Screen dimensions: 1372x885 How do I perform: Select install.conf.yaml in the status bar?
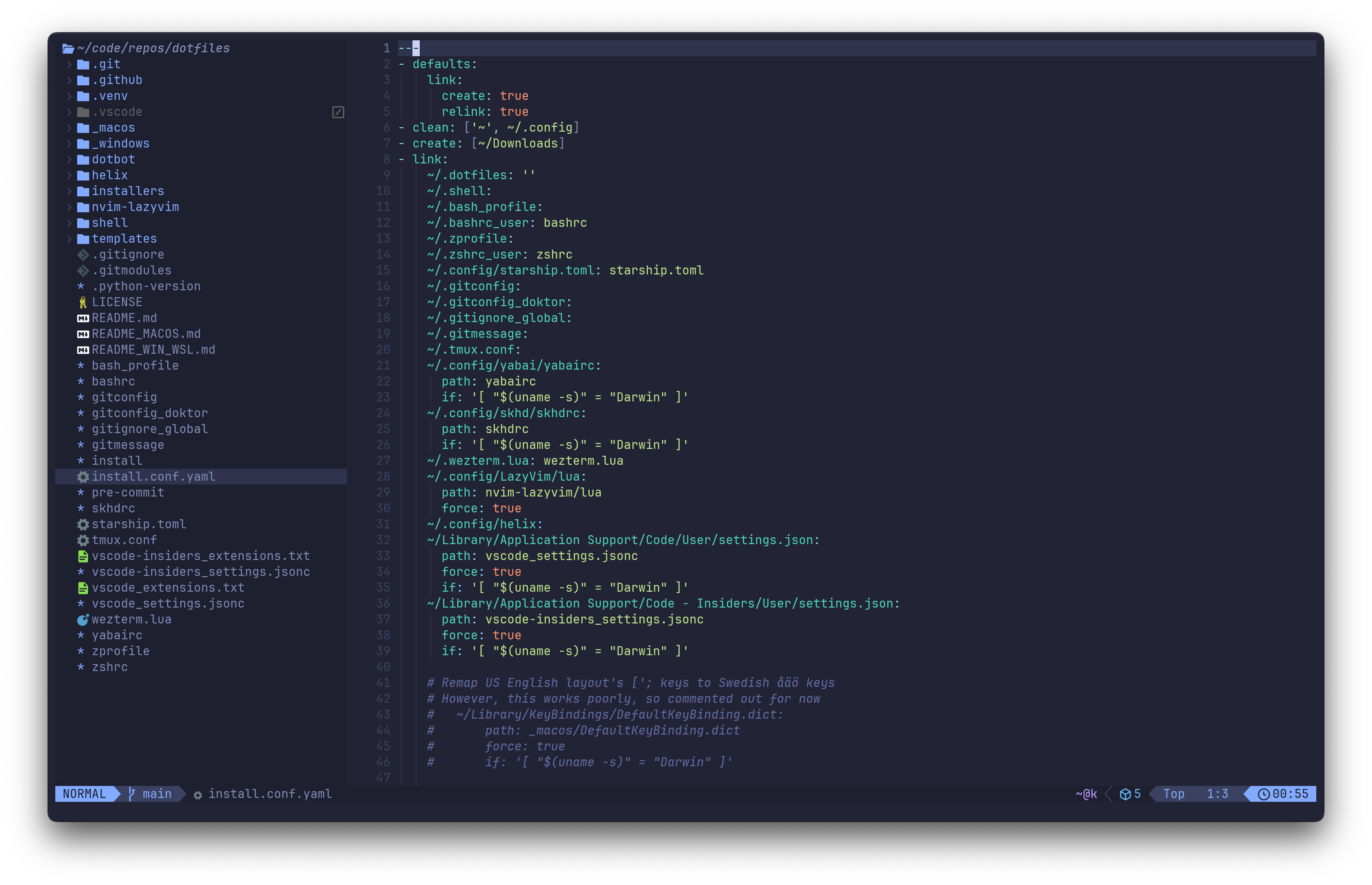[270, 794]
